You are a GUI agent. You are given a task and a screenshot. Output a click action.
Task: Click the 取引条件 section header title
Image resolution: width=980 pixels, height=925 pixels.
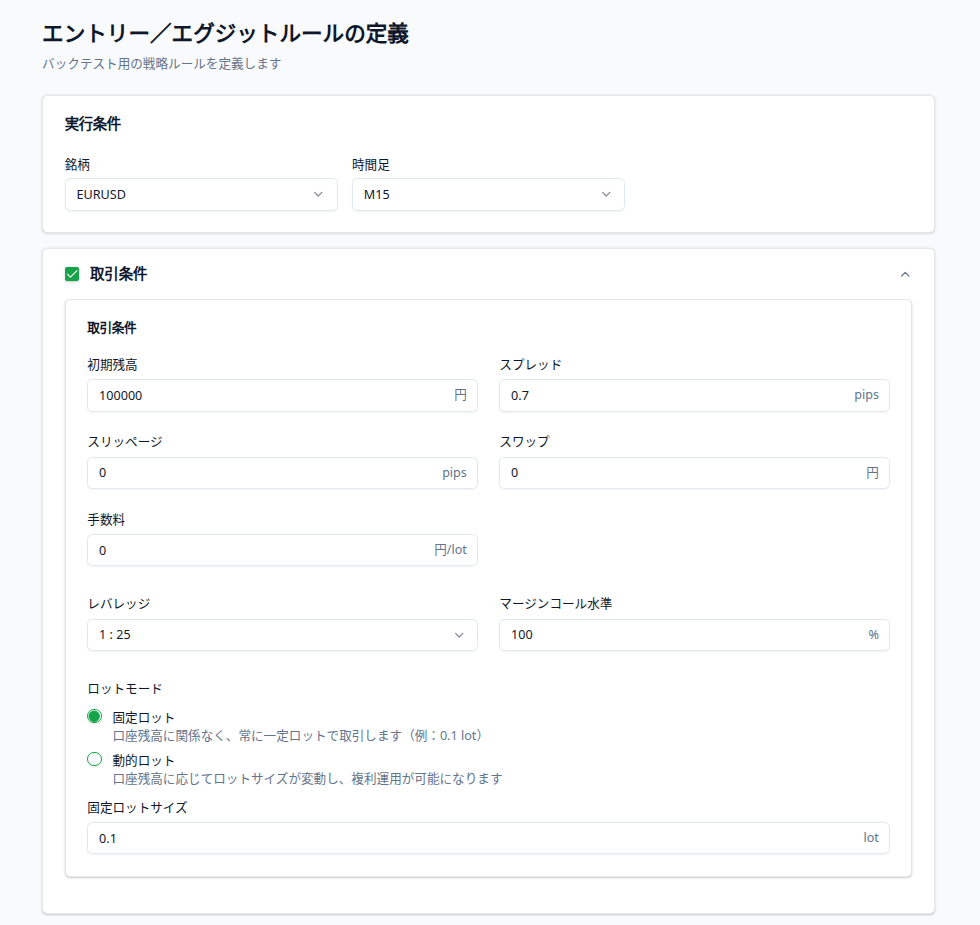click(x=118, y=274)
